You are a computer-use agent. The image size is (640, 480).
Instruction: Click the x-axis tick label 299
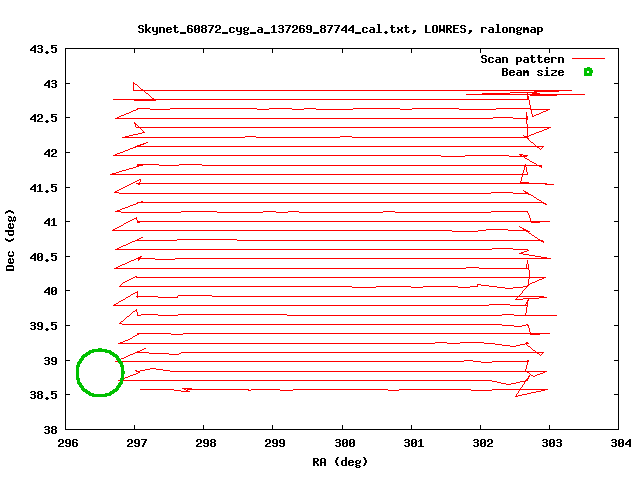(275, 443)
